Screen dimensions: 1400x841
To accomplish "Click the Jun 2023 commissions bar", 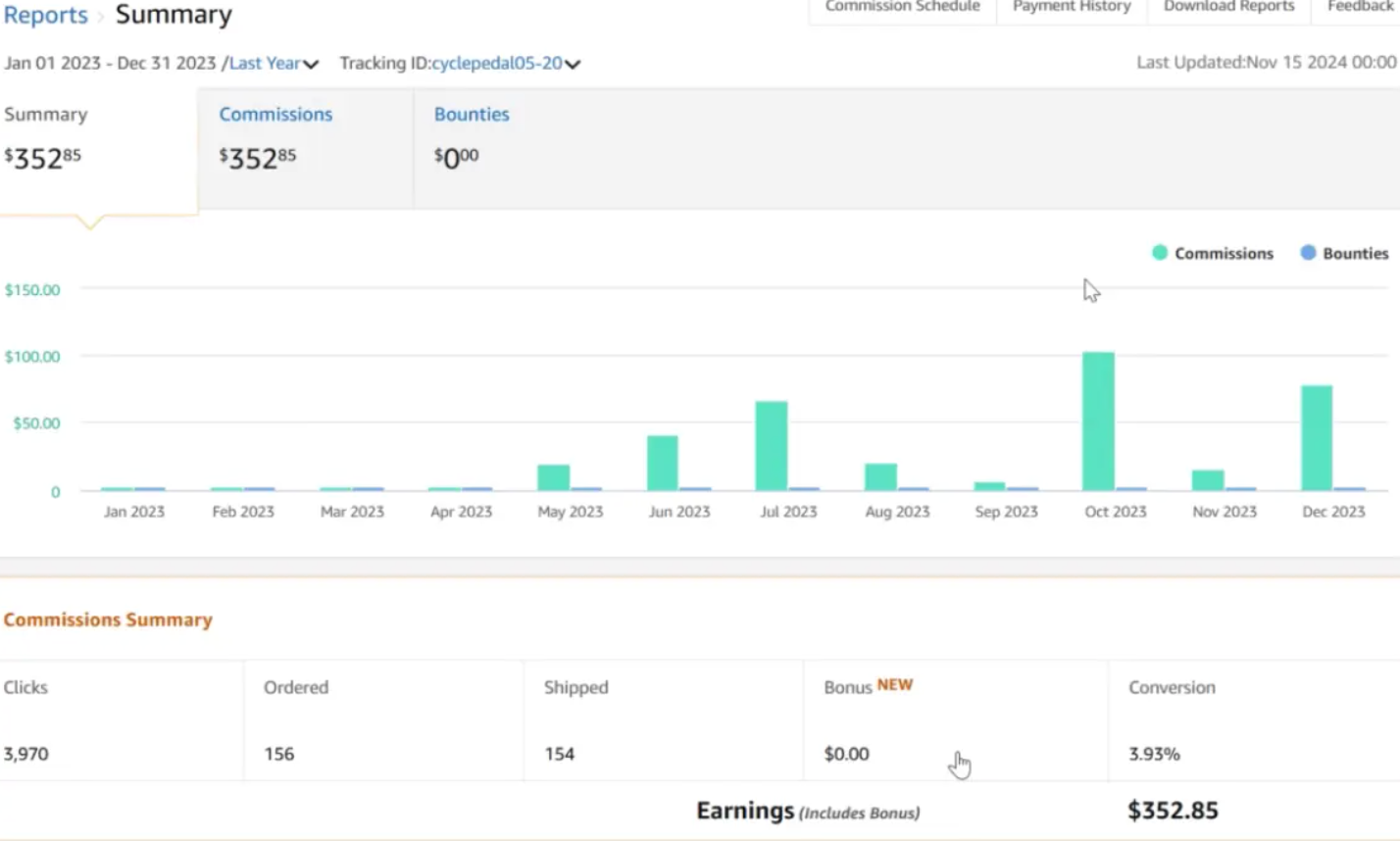I will tap(663, 463).
